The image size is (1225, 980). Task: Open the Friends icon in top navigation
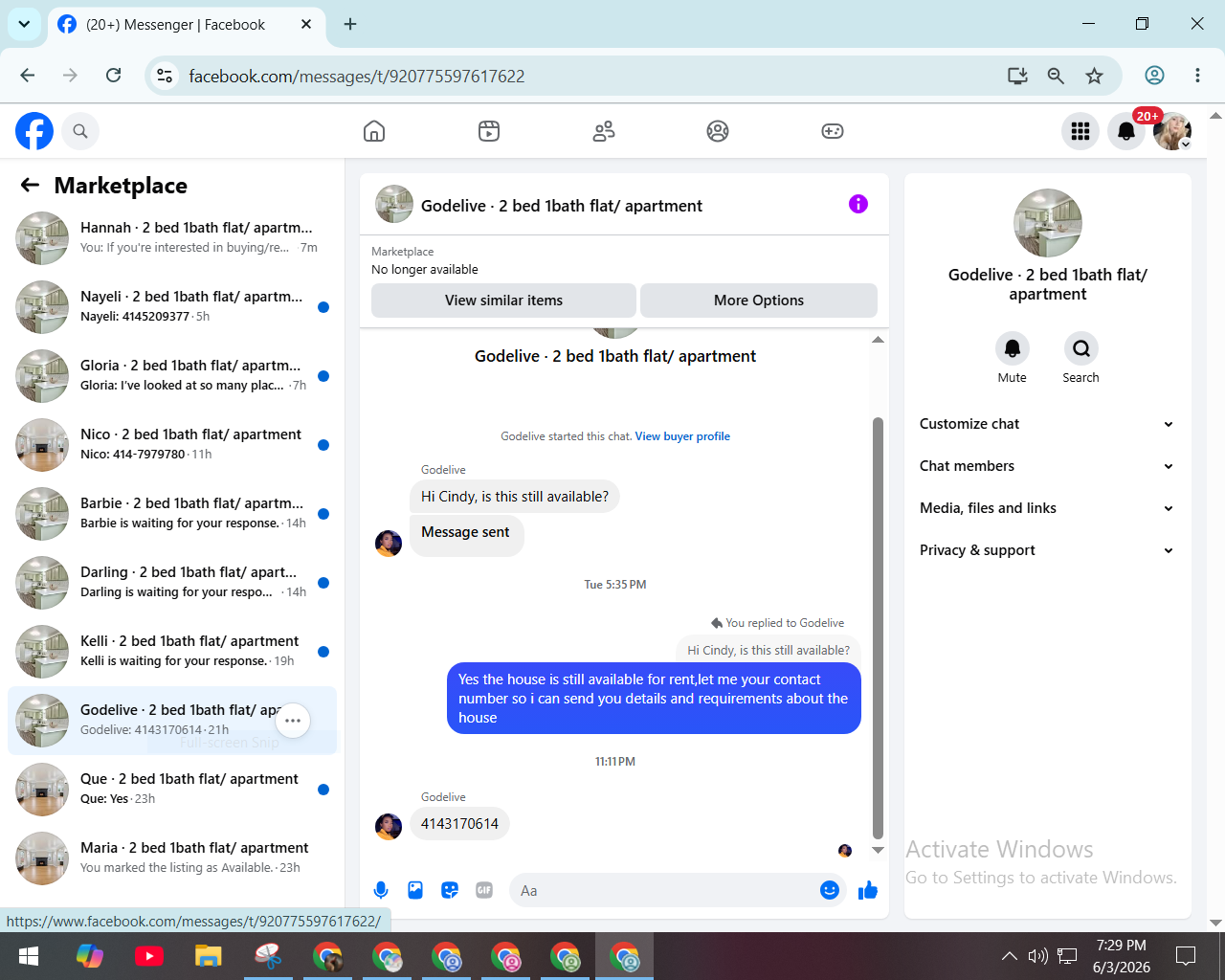click(604, 131)
